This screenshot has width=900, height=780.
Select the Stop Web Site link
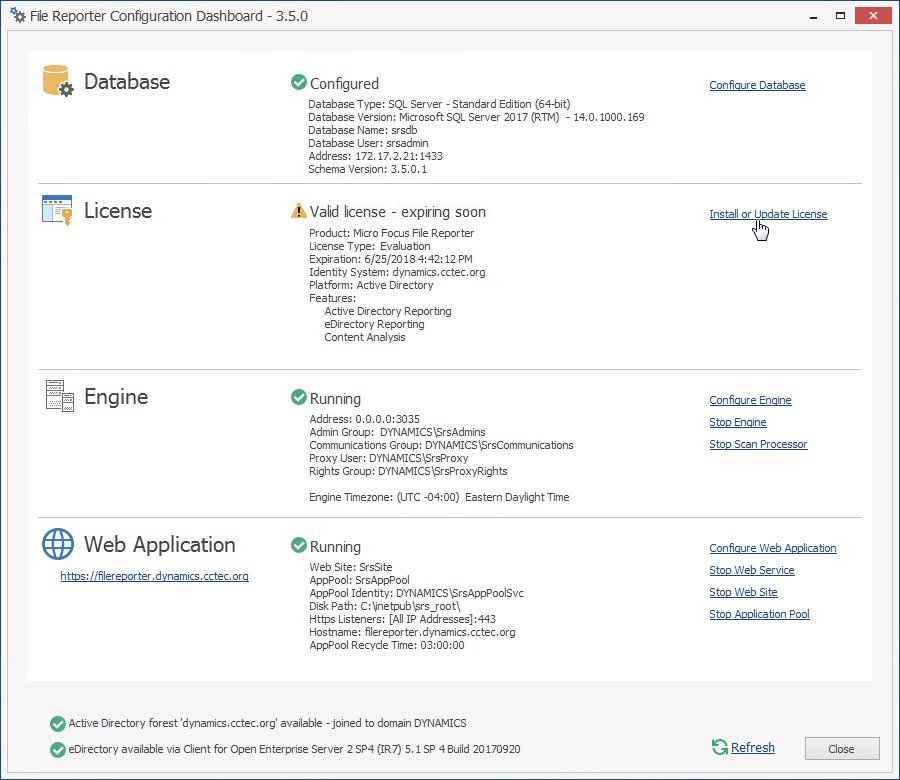coord(743,592)
